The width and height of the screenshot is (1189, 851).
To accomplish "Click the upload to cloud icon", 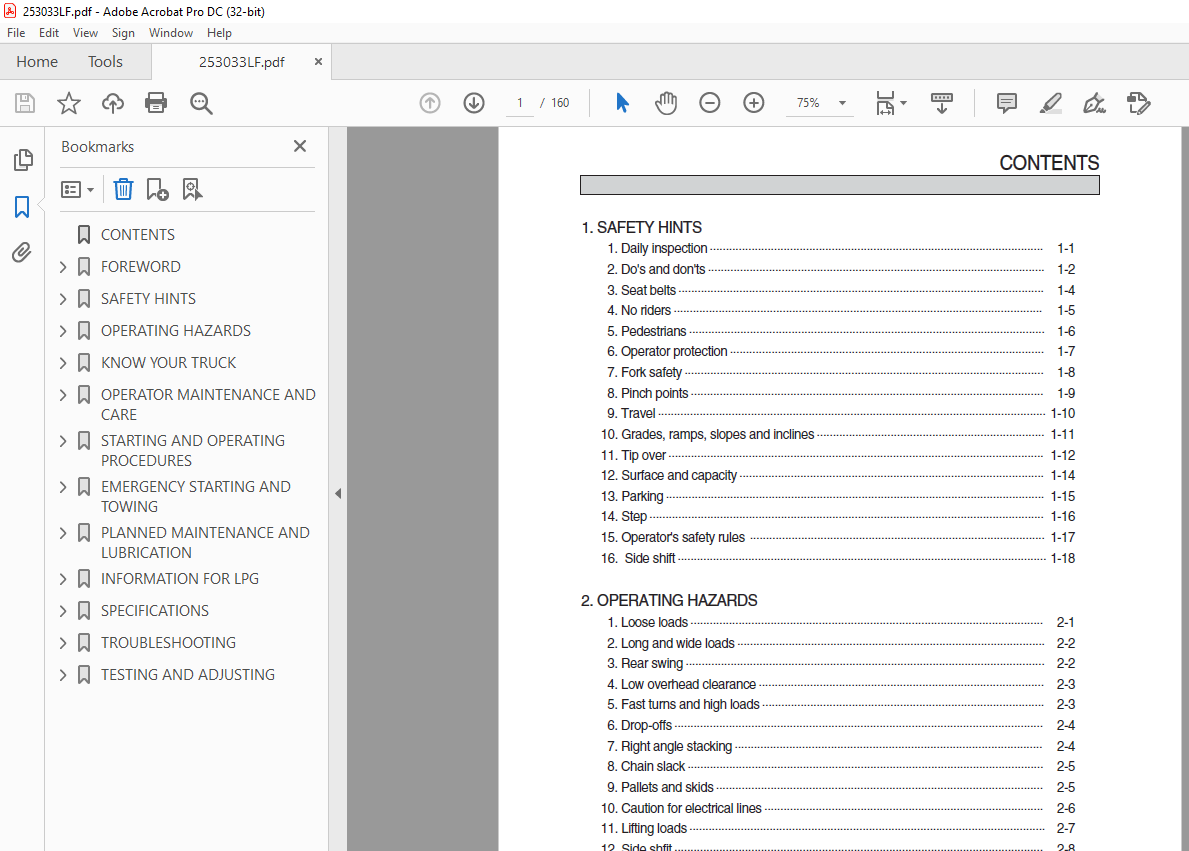I will tap(113, 103).
